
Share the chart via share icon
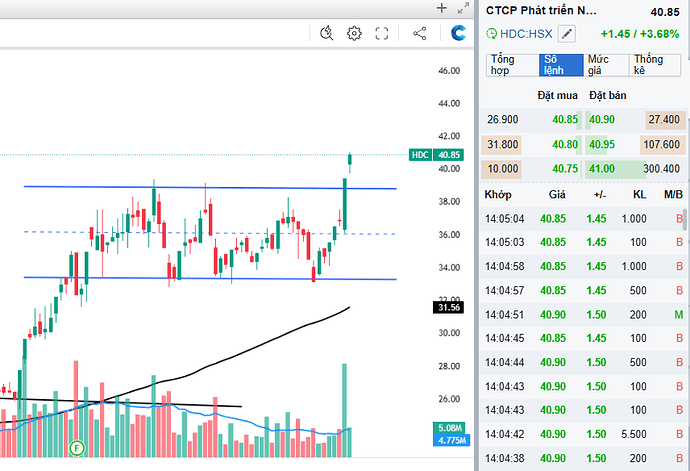click(x=420, y=33)
